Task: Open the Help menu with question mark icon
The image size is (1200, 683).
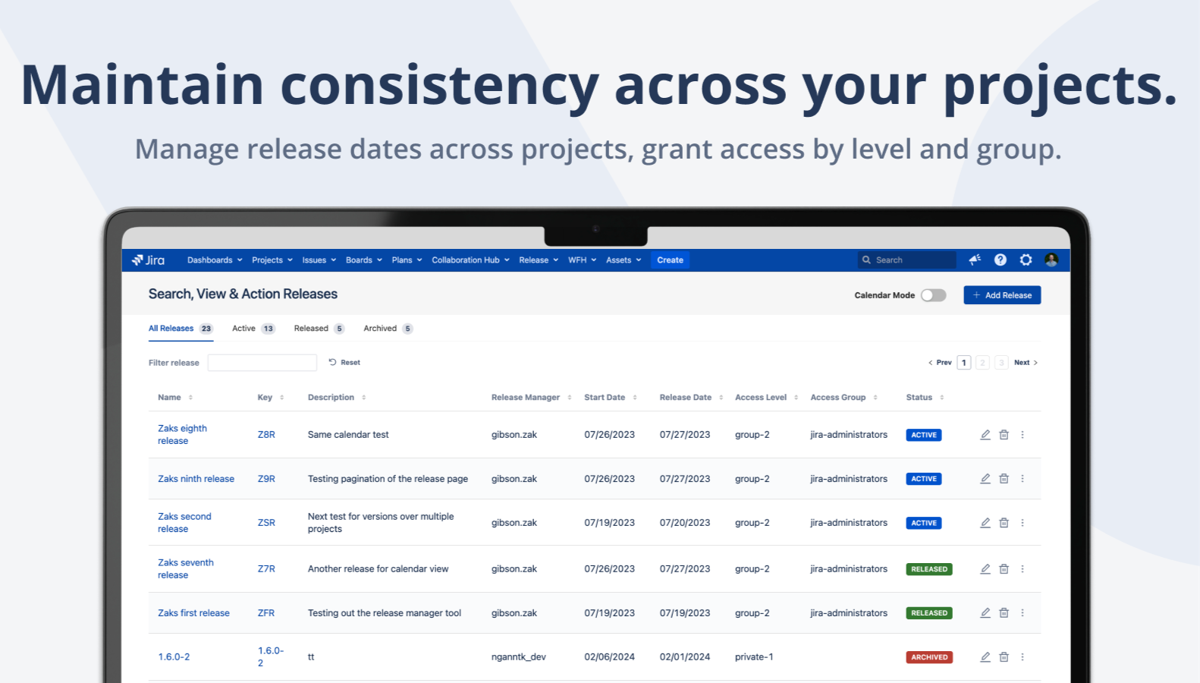Action: pos(1000,259)
